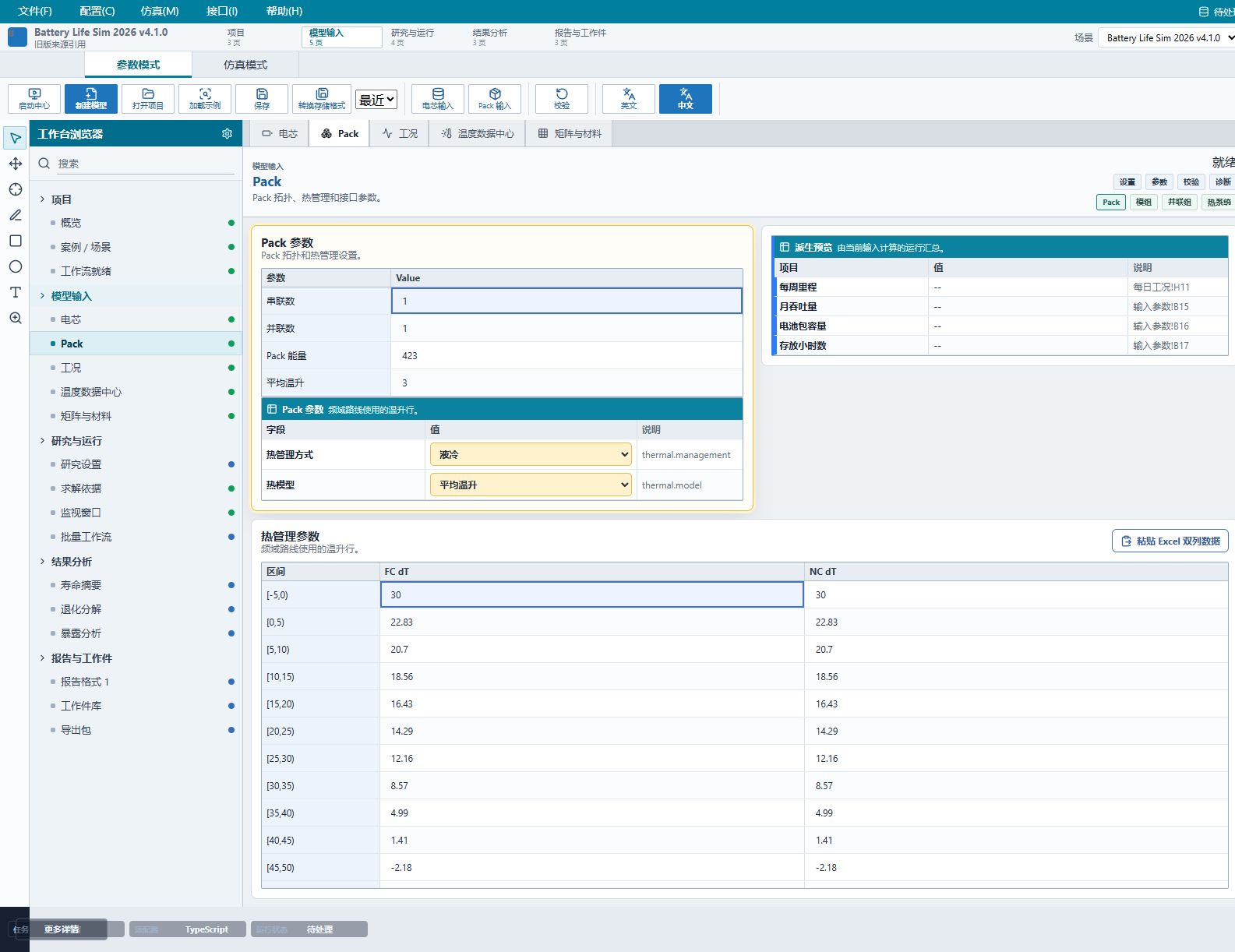Click the TypeScript status chip
The image size is (1235, 952).
(x=188, y=929)
